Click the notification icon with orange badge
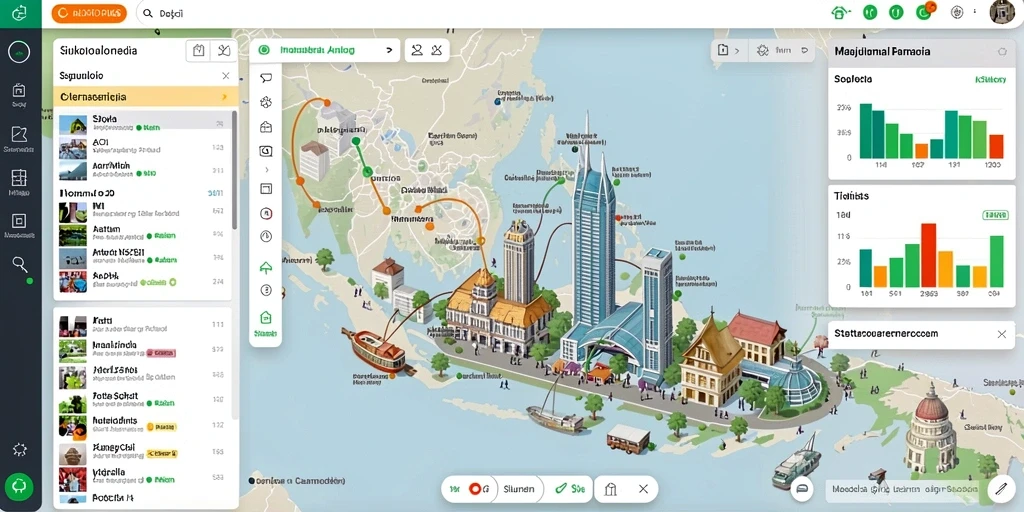 924,11
